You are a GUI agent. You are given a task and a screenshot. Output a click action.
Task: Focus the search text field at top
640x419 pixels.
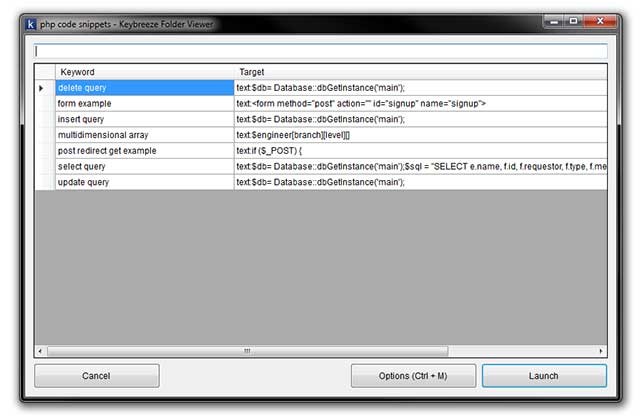[x=320, y=50]
